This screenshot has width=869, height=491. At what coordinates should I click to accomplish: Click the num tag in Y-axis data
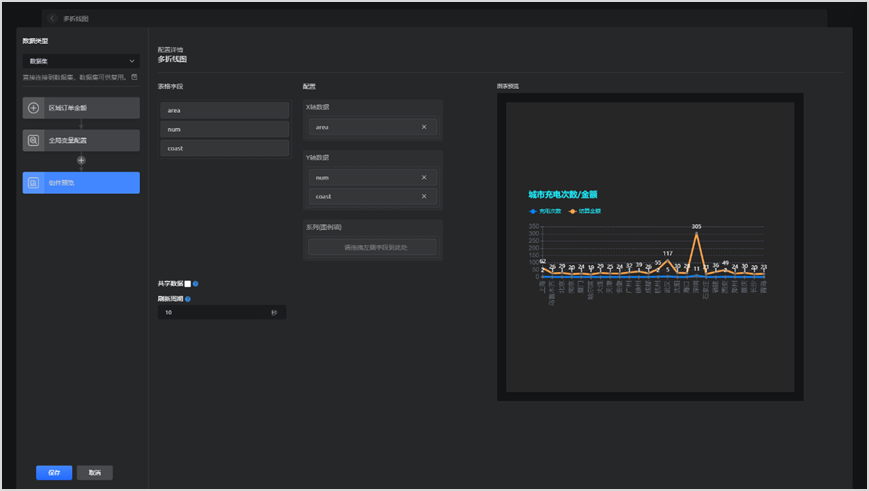point(372,177)
